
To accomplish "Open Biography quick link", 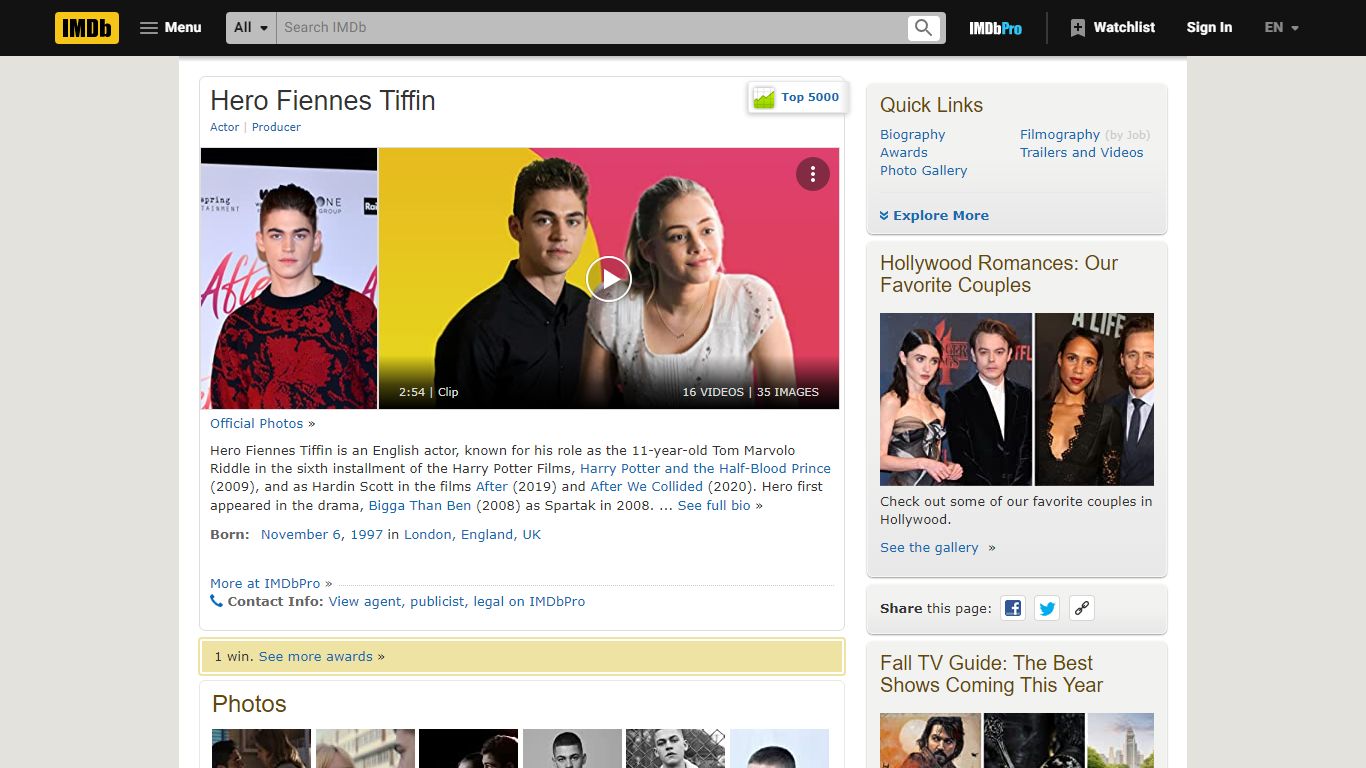I will [912, 135].
